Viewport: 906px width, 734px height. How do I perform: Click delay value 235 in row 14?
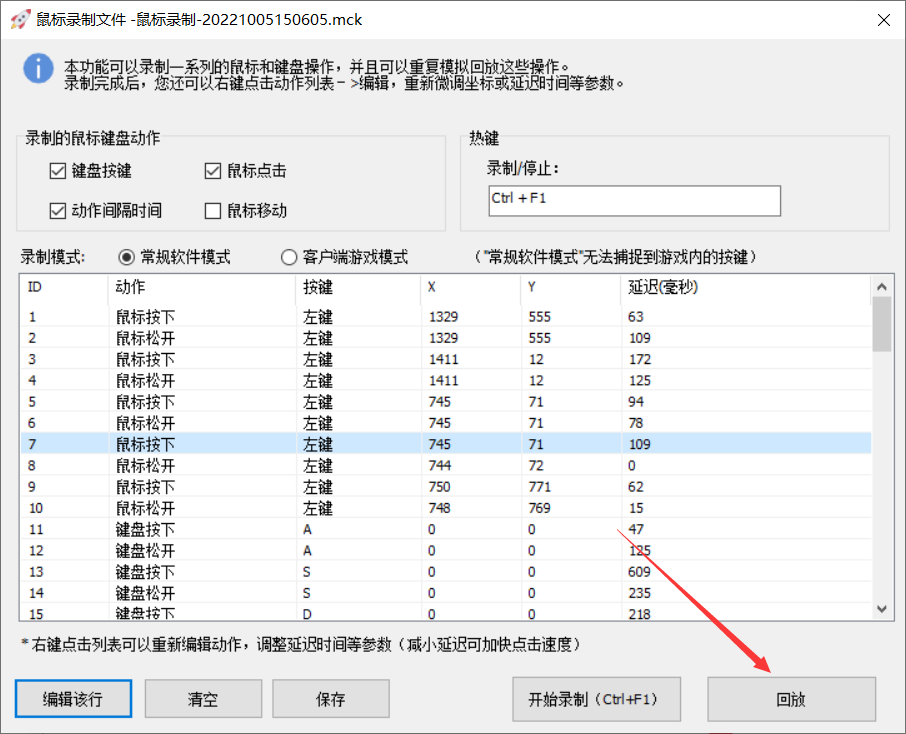point(640,594)
